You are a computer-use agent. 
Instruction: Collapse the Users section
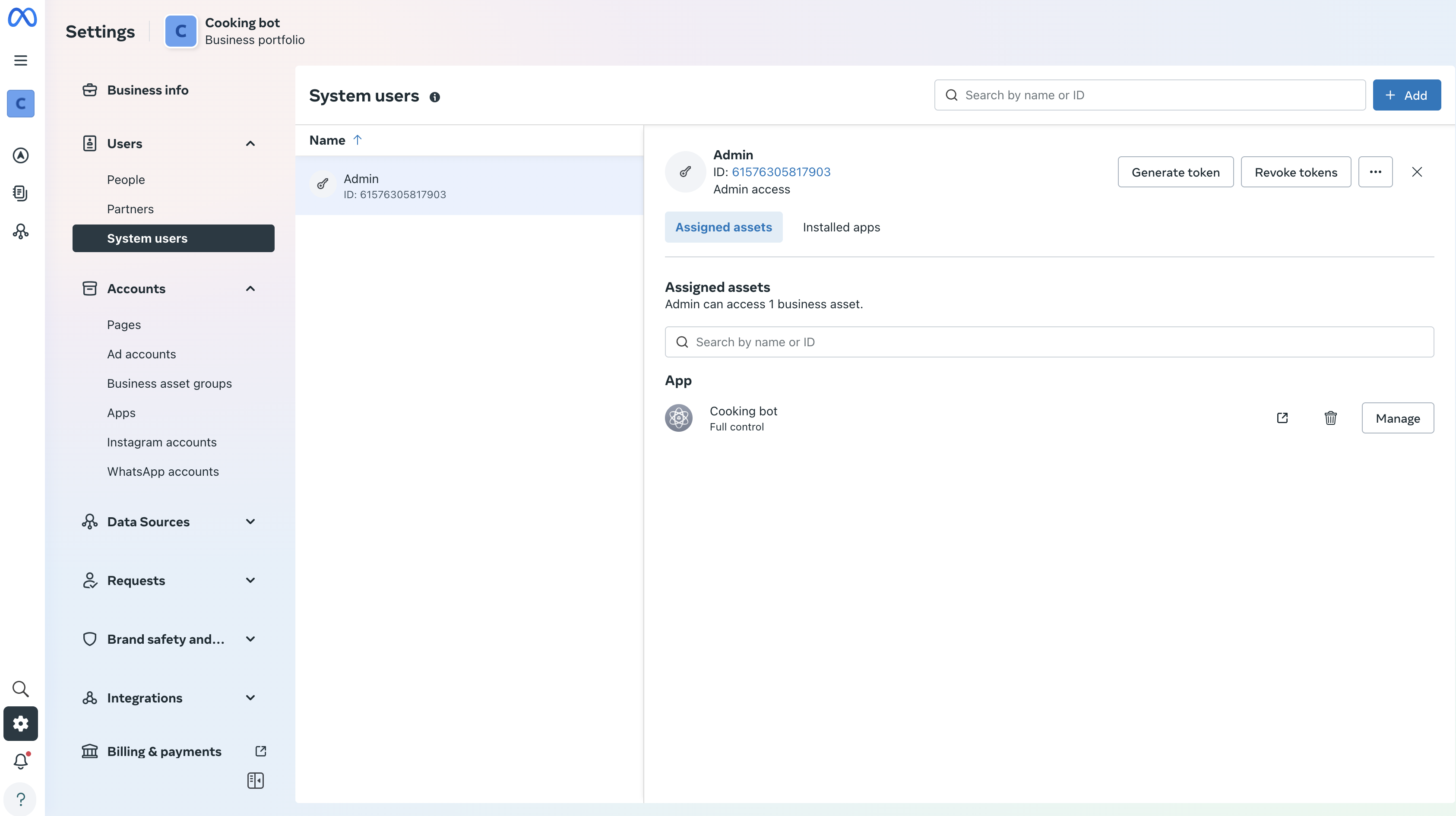click(x=250, y=143)
